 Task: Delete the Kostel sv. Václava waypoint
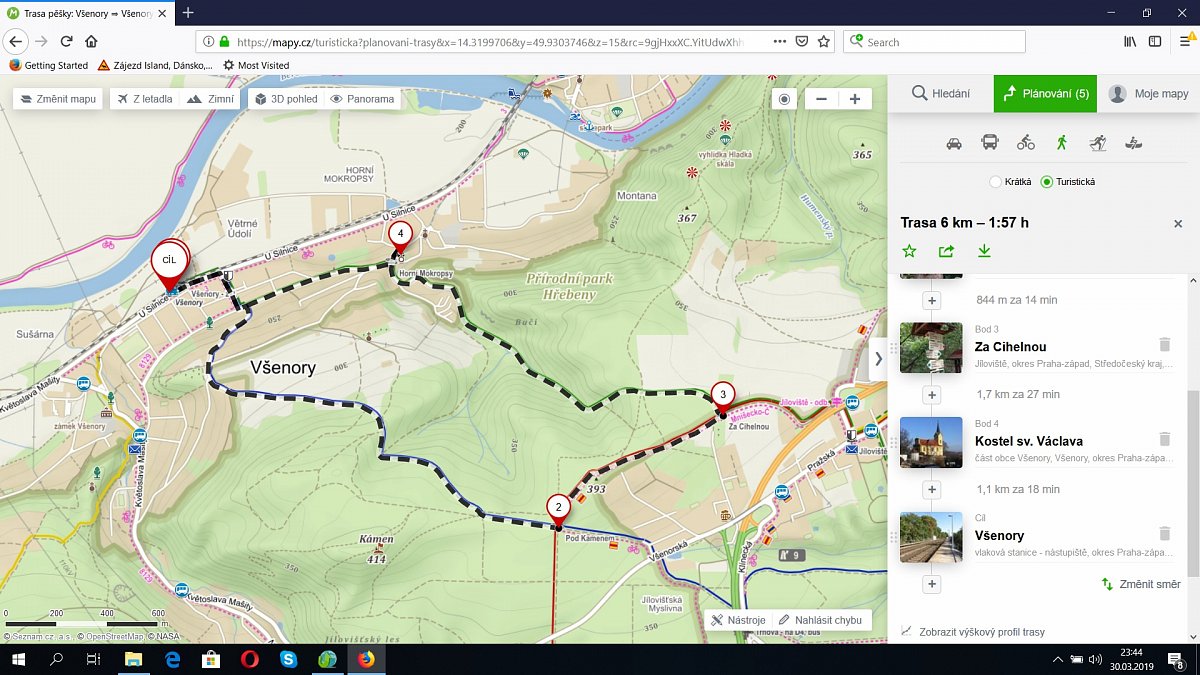point(1164,439)
